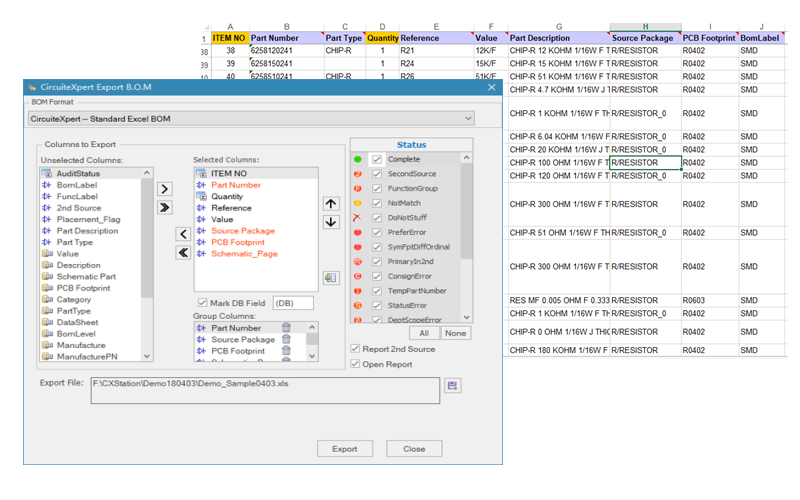Remove all columns with double left arrow

coord(183,253)
